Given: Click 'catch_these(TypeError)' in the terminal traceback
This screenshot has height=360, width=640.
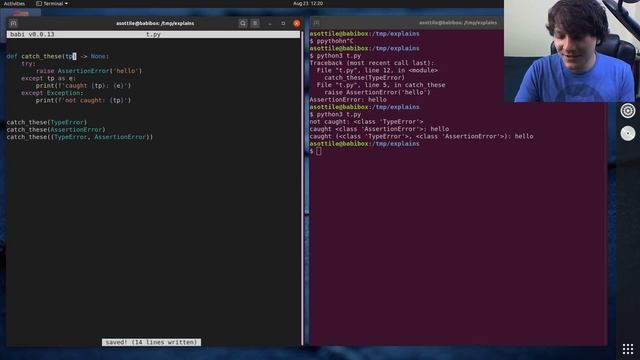Looking at the screenshot, I should pyautogui.click(x=364, y=78).
